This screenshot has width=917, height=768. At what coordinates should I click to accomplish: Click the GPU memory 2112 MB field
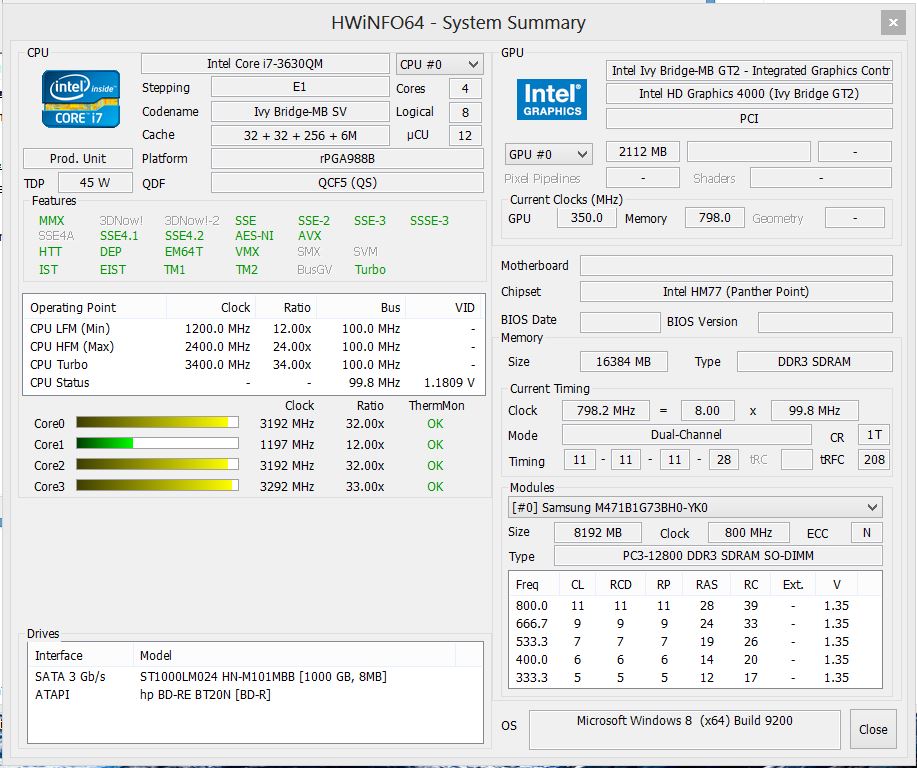(x=643, y=151)
